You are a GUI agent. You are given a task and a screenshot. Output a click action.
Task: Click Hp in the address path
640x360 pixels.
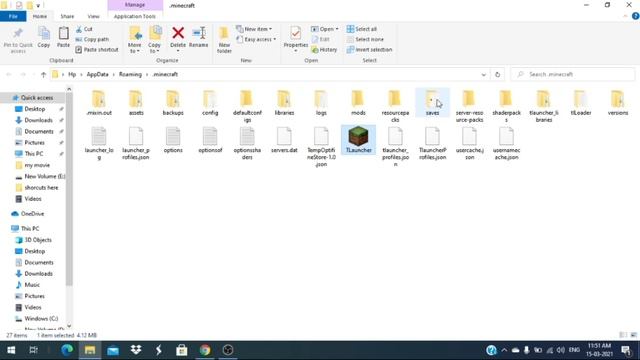click(72, 74)
